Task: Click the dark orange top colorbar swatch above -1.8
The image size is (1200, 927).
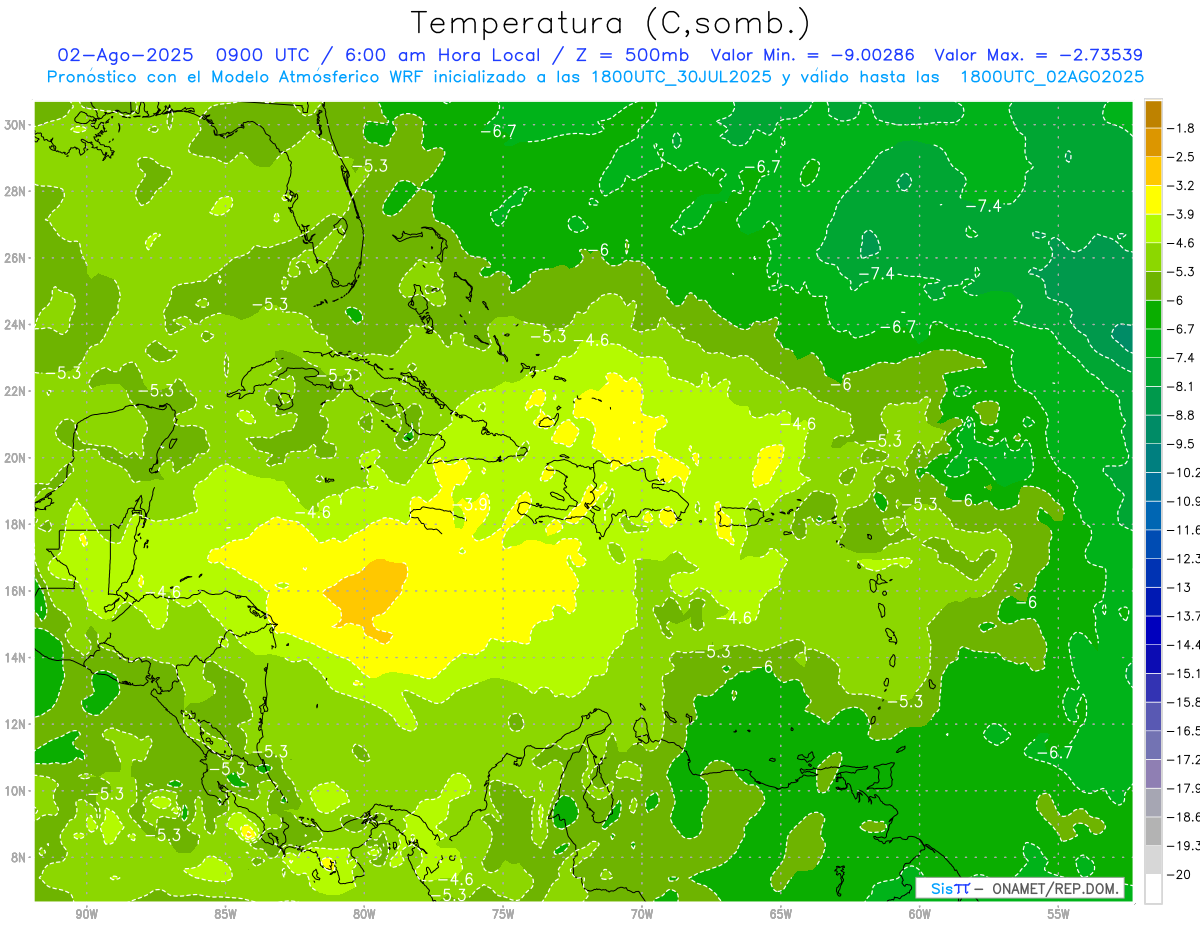Action: [x=1153, y=113]
